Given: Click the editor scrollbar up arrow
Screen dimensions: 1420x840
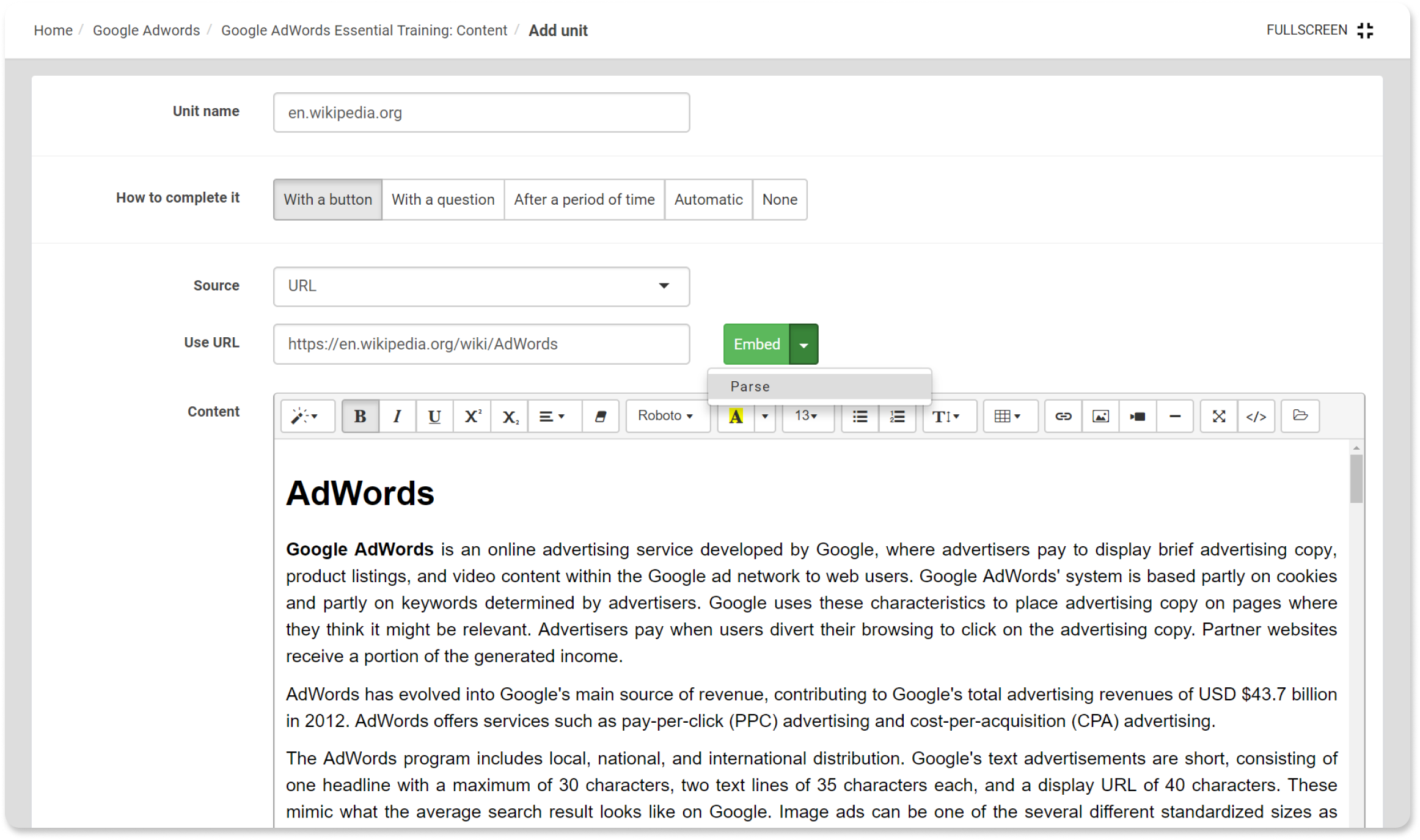Looking at the screenshot, I should pos(1356,448).
